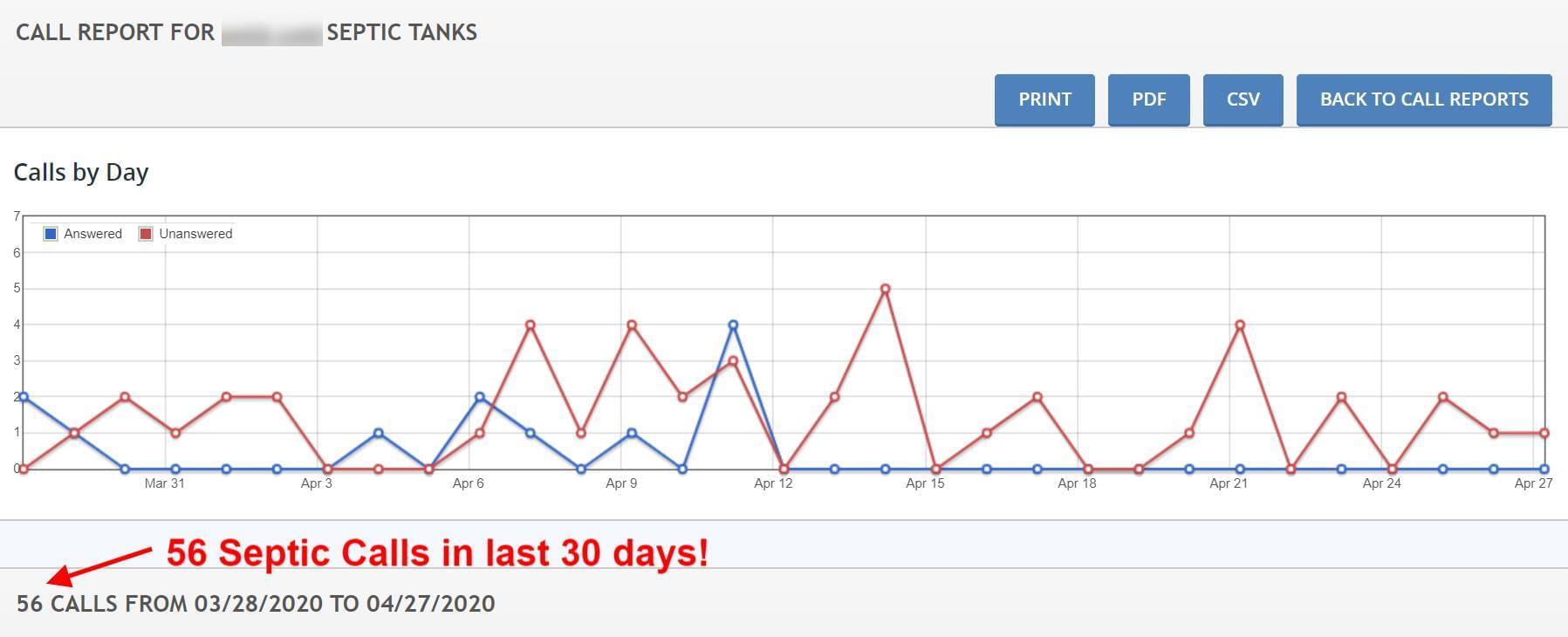Click the Apr 6 x-axis label
The height and width of the screenshot is (637, 1568).
point(468,483)
